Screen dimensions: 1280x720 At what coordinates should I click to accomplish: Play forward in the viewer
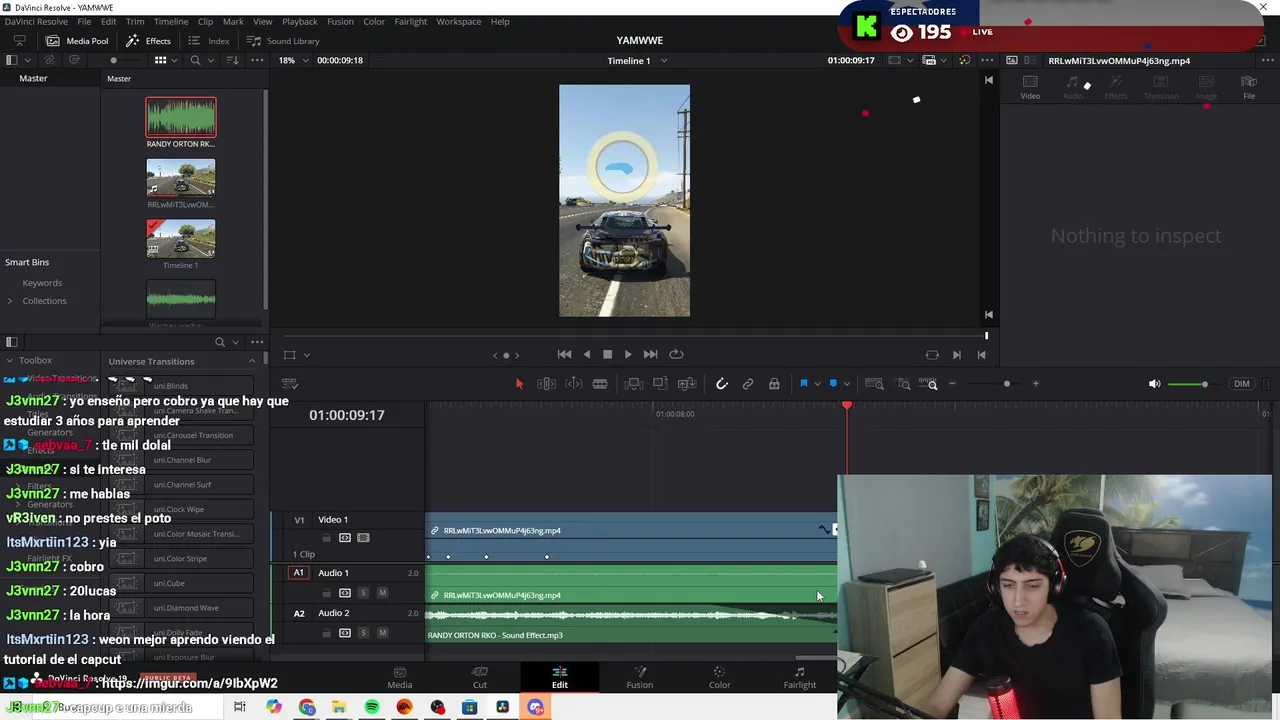pyautogui.click(x=628, y=354)
